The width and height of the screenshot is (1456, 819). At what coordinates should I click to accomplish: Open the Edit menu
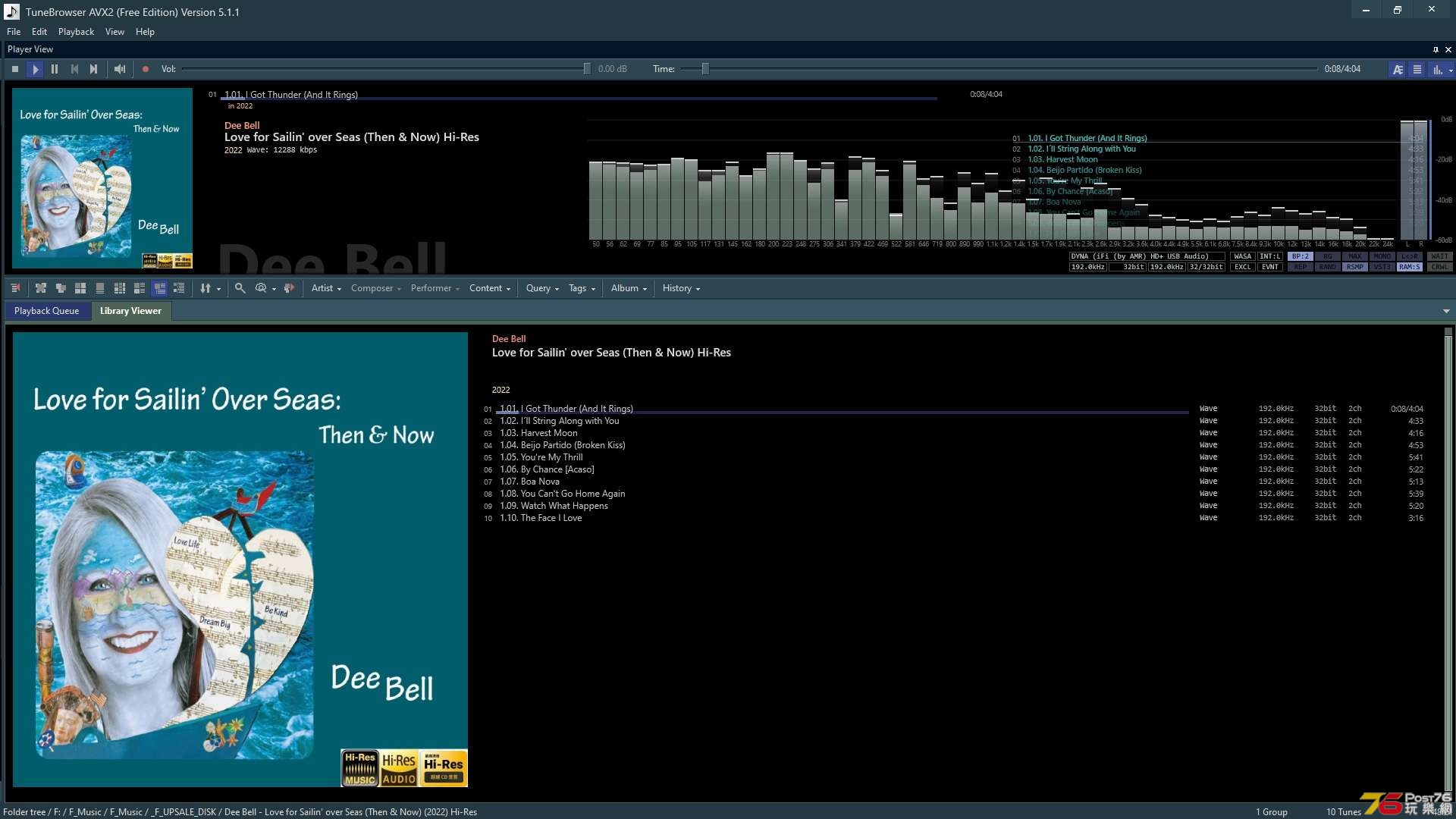click(x=39, y=32)
